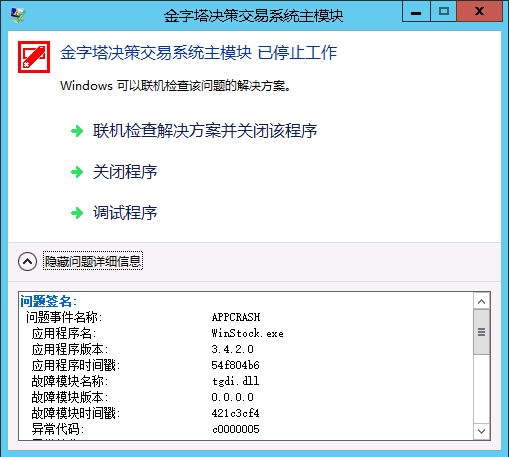Click the 故障模块版本: label
The width and height of the screenshot is (509, 457).
(x=70, y=397)
